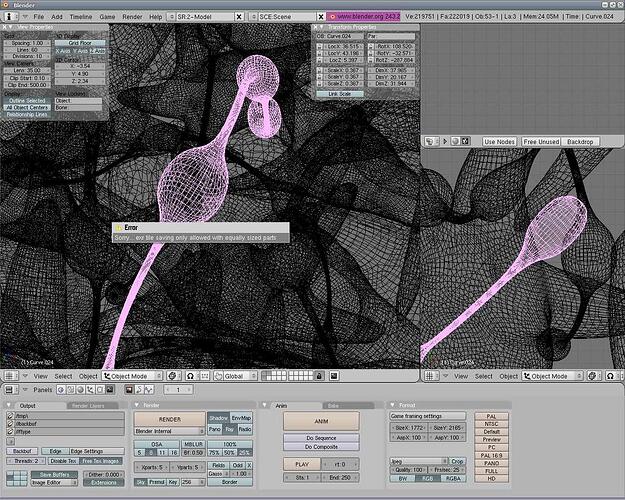Click the Render buttons sub-context icon
625x500 pixels.
coord(129,390)
